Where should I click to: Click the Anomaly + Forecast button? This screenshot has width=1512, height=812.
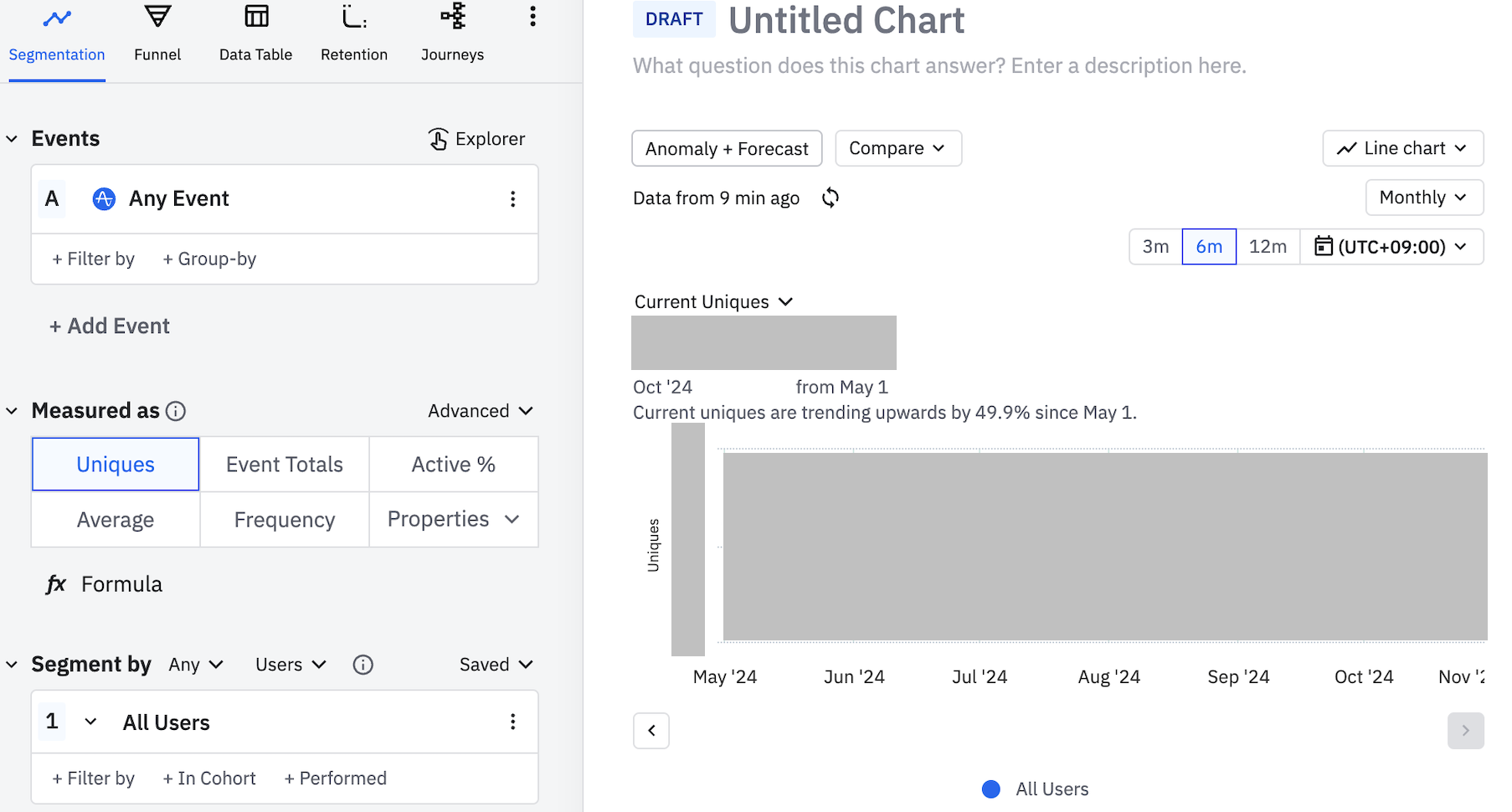click(727, 148)
